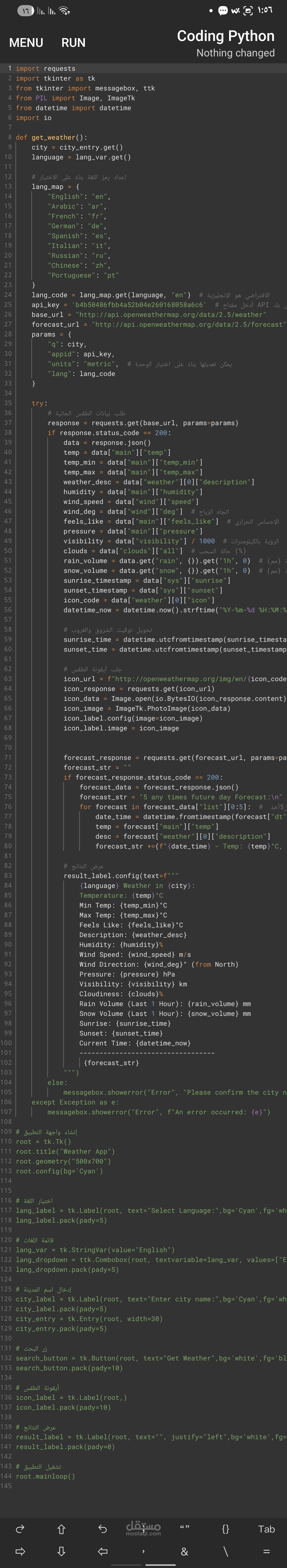Tap the 'Nothing changed' status text

coord(235,53)
